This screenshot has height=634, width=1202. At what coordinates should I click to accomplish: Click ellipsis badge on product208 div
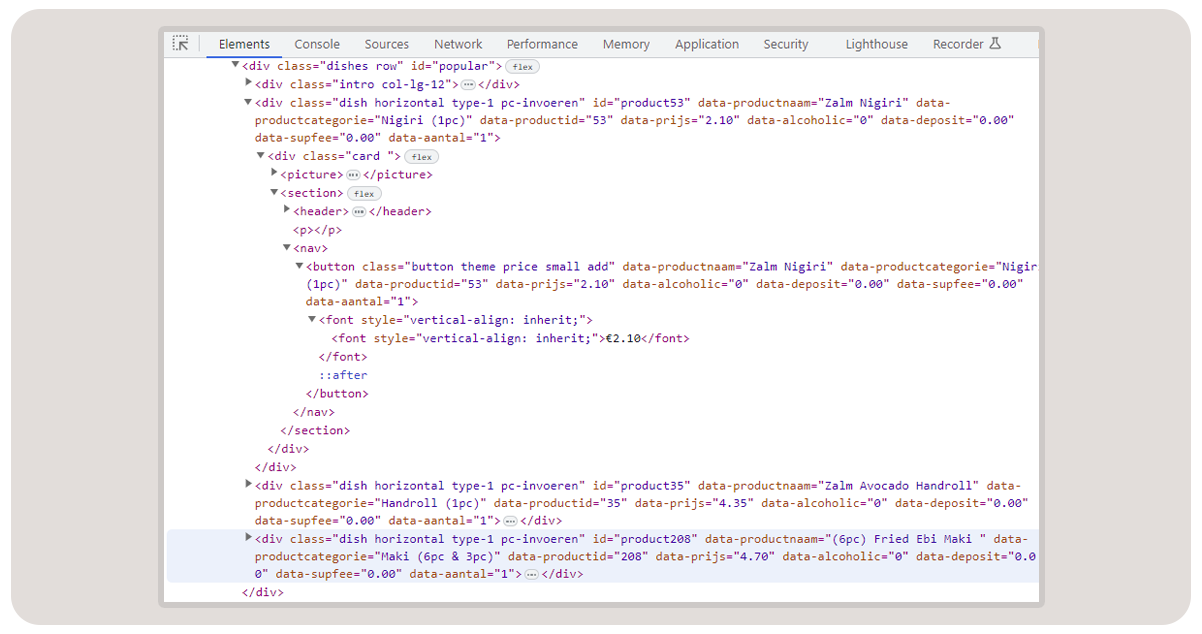coord(532,575)
